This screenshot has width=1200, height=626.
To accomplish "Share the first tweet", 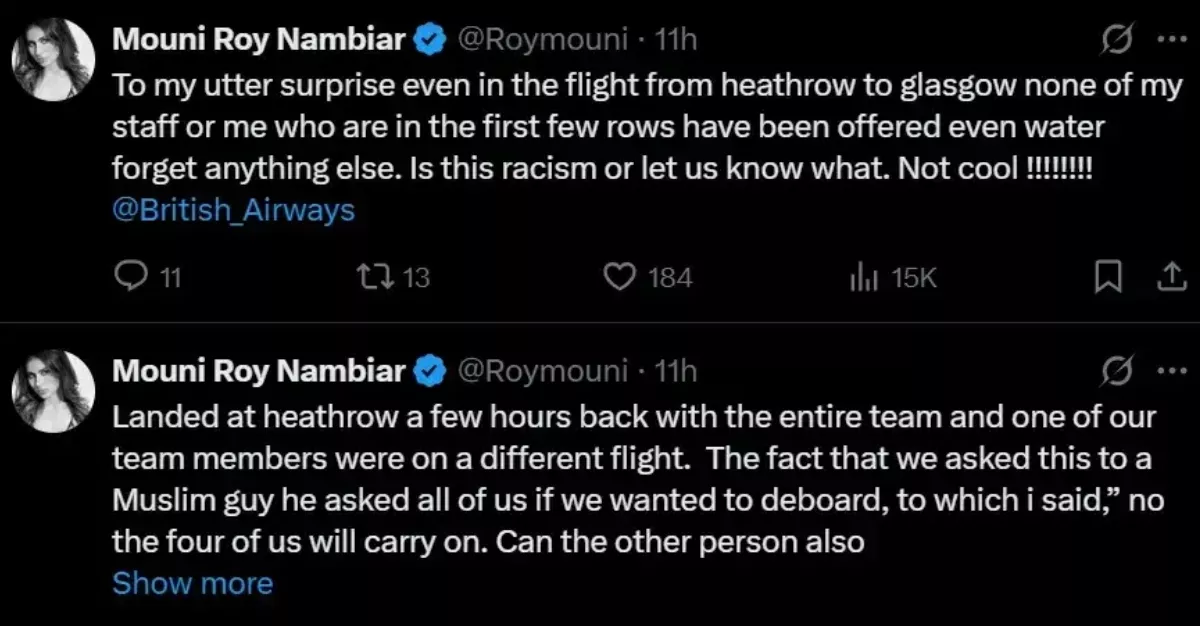I will [x=1167, y=278].
